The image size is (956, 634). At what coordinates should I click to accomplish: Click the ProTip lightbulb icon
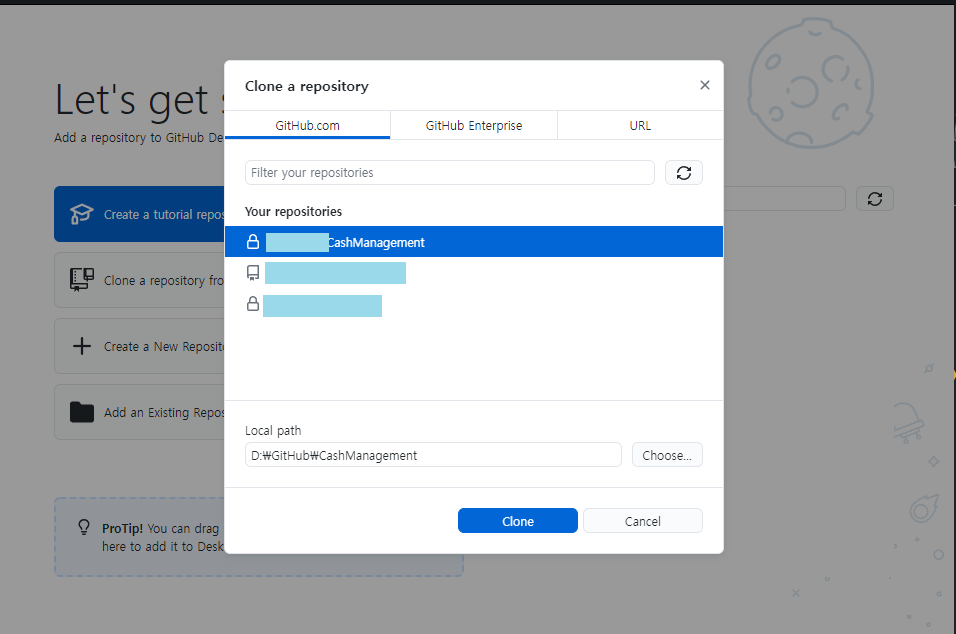tap(84, 527)
